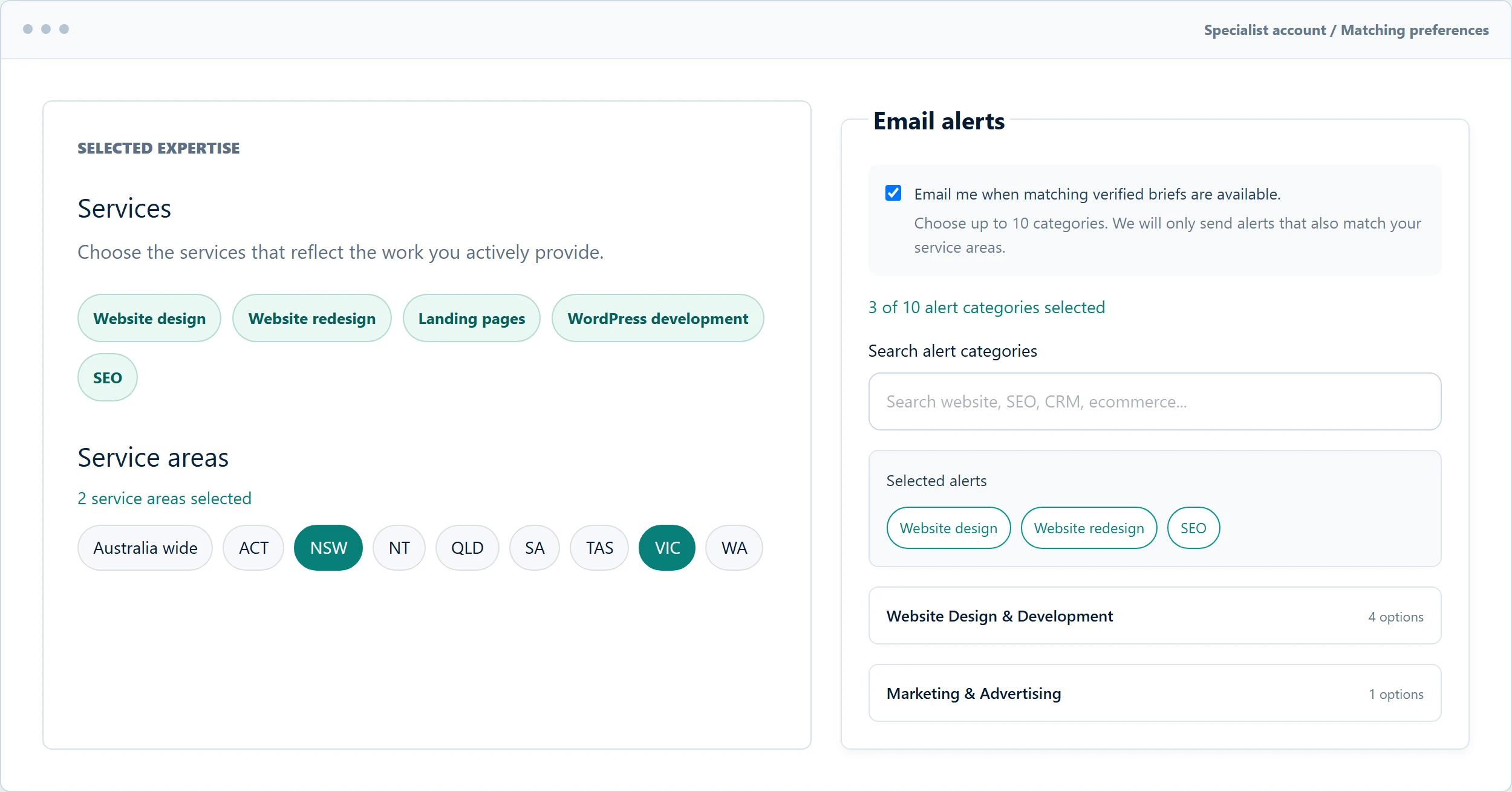Toggle the Australia wide service area
1512x792 pixels.
pyautogui.click(x=145, y=548)
